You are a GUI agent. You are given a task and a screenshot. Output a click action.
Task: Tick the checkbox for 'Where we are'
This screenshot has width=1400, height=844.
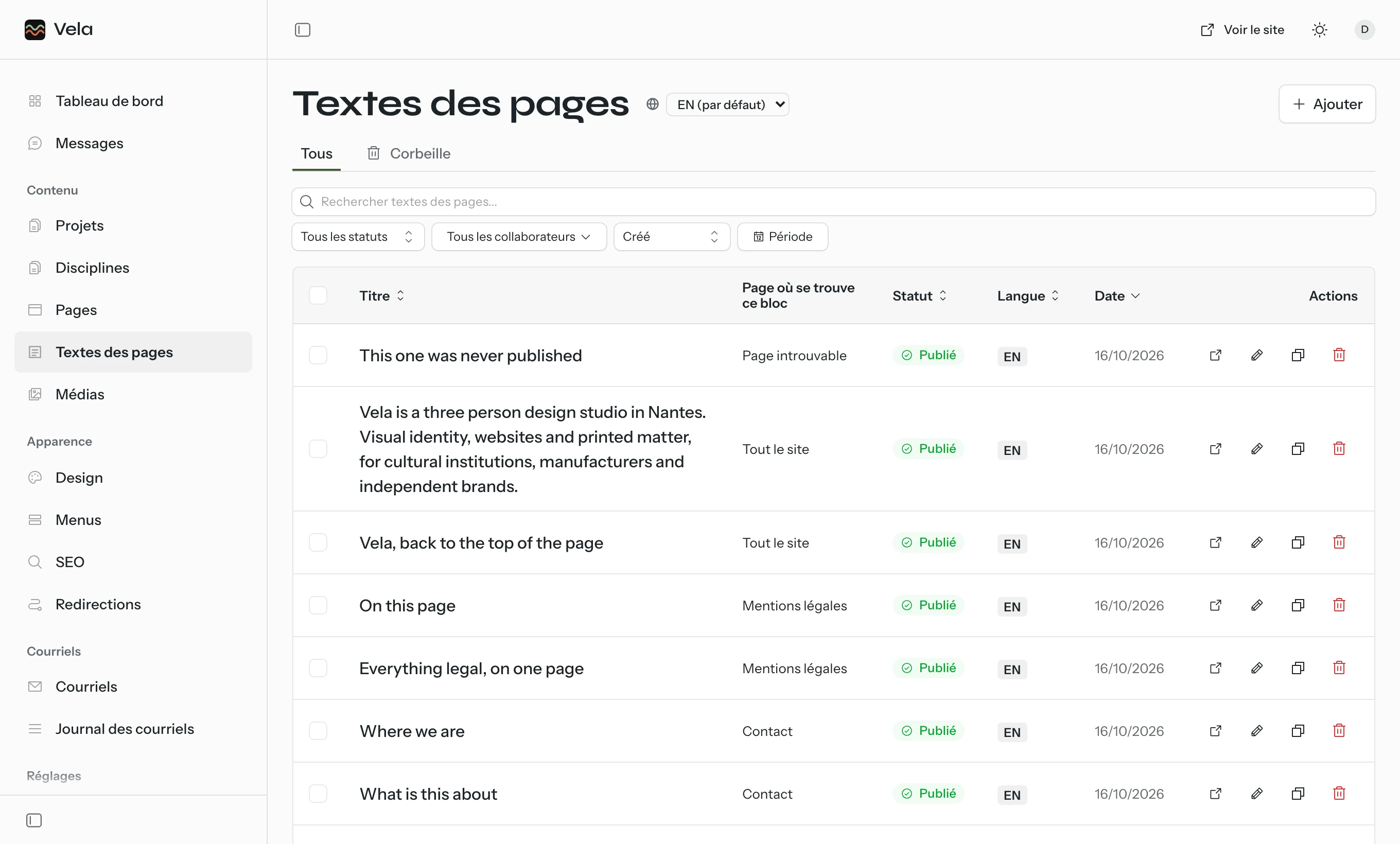[x=318, y=730]
